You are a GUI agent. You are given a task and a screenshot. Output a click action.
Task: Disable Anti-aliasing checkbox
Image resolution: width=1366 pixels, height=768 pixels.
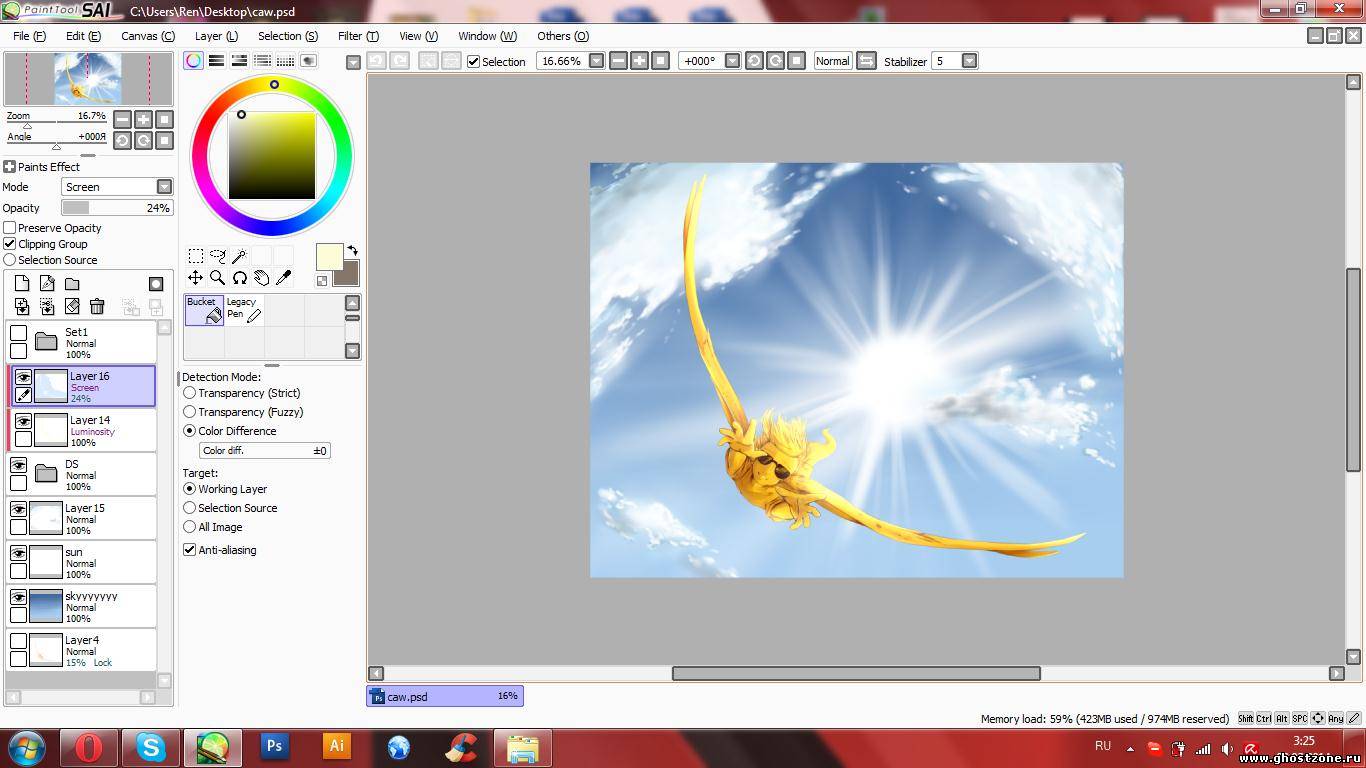[189, 550]
